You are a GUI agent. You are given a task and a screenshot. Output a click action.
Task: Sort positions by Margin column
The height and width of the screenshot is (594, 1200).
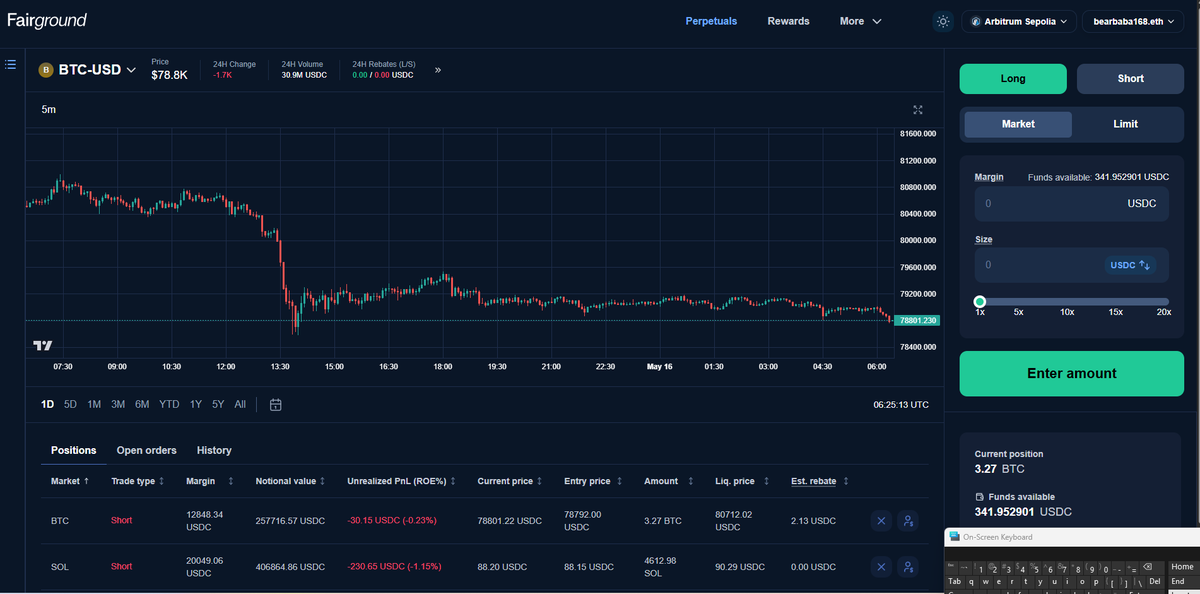click(210, 481)
